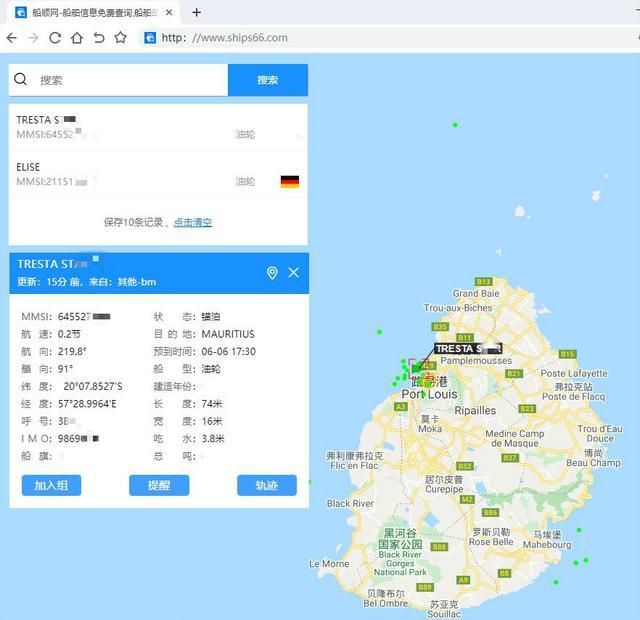Bookmark the page with the star icon
Screen dimensions: 640x620
[120, 38]
